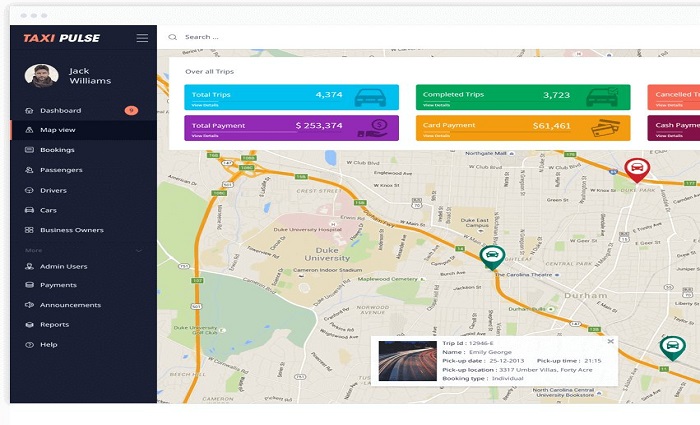Open Help menu item
Image resolution: width=700 pixels, height=425 pixels.
click(83, 345)
